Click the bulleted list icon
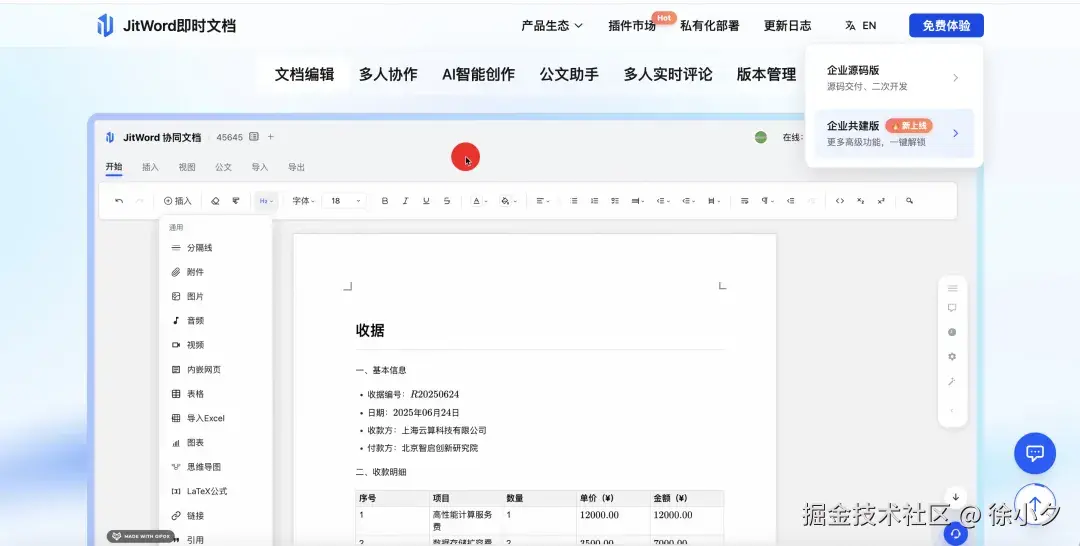 (x=573, y=201)
